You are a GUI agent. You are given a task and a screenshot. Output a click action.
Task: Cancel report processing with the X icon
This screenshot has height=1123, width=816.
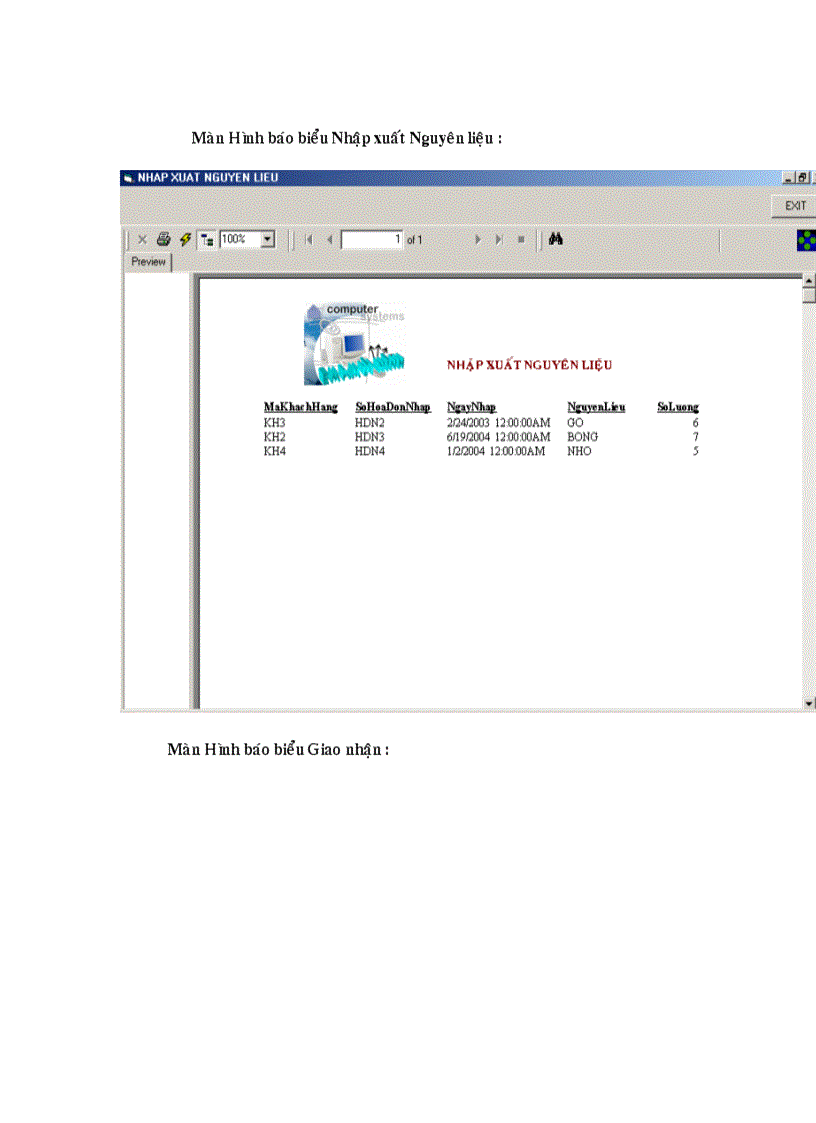142,239
